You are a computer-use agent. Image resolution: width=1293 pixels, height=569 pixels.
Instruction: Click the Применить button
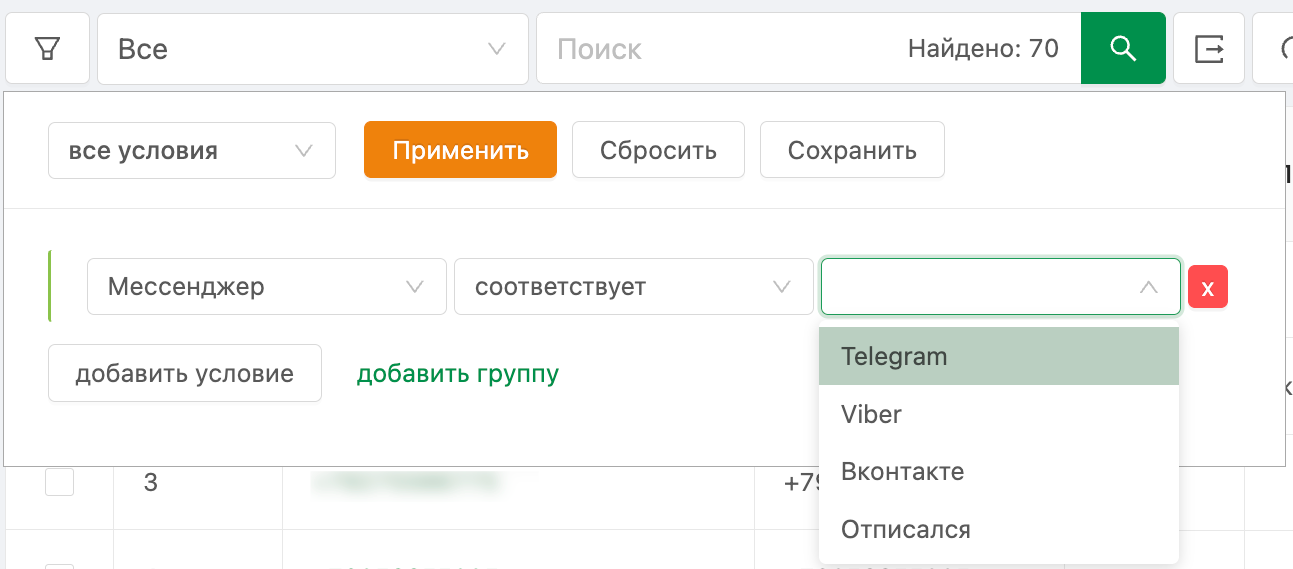[x=460, y=150]
